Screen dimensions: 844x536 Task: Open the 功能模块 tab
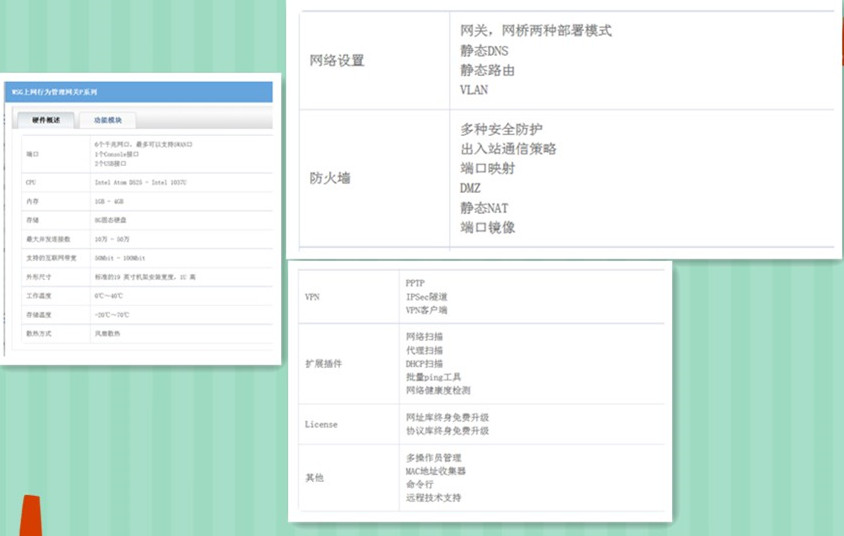(107, 120)
